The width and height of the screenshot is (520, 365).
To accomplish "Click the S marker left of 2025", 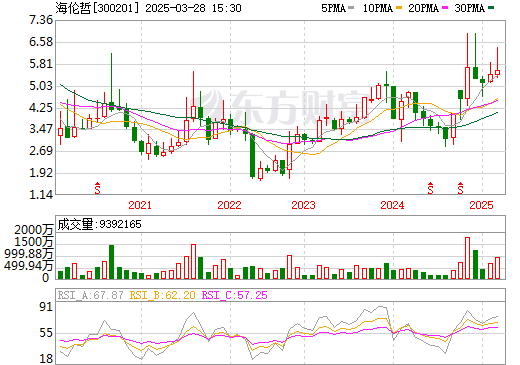I will click(x=460, y=188).
